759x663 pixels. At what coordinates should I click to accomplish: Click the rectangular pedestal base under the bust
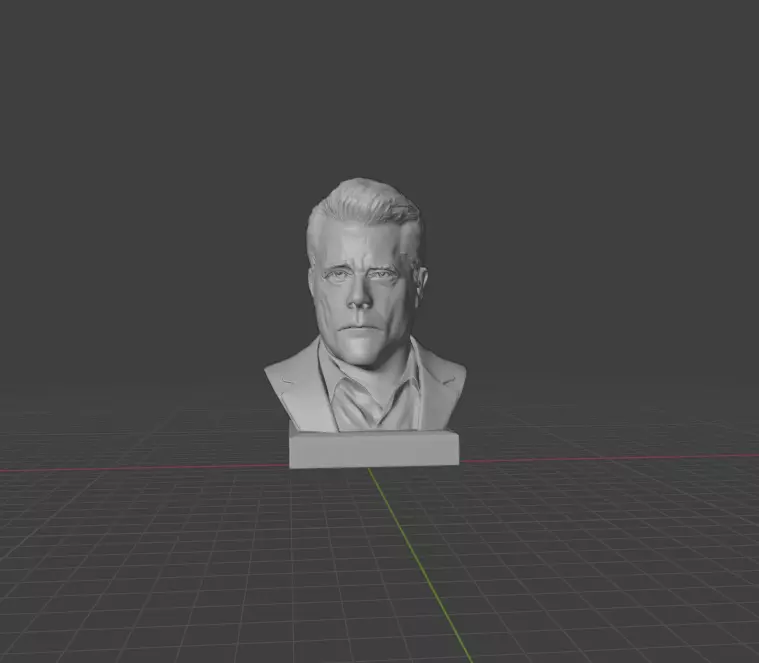pyautogui.click(x=374, y=448)
